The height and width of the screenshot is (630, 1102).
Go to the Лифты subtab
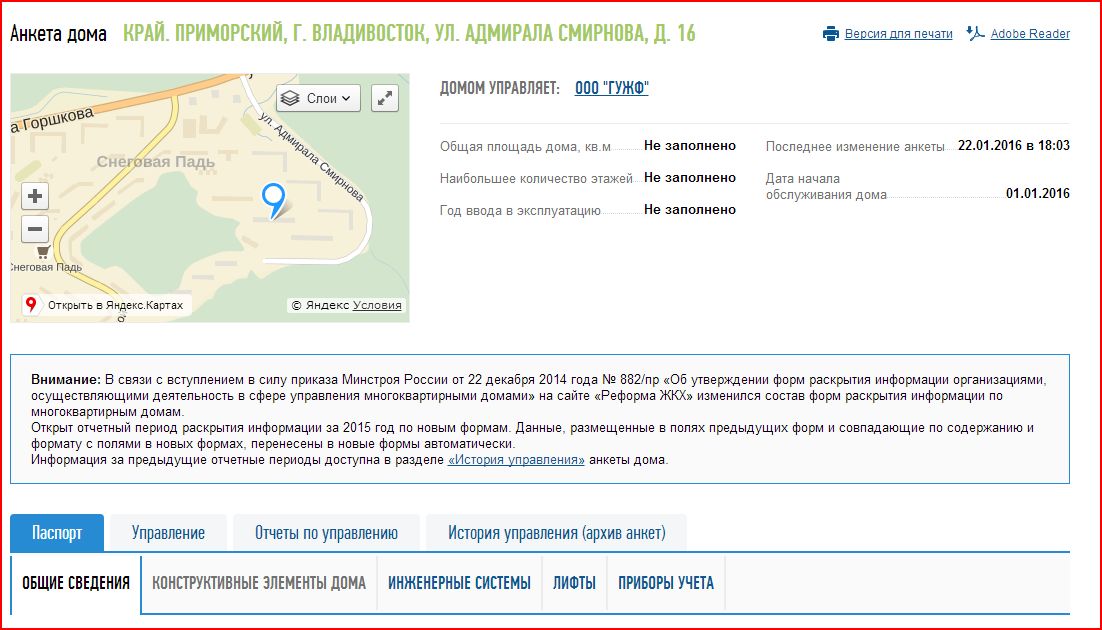tap(574, 583)
